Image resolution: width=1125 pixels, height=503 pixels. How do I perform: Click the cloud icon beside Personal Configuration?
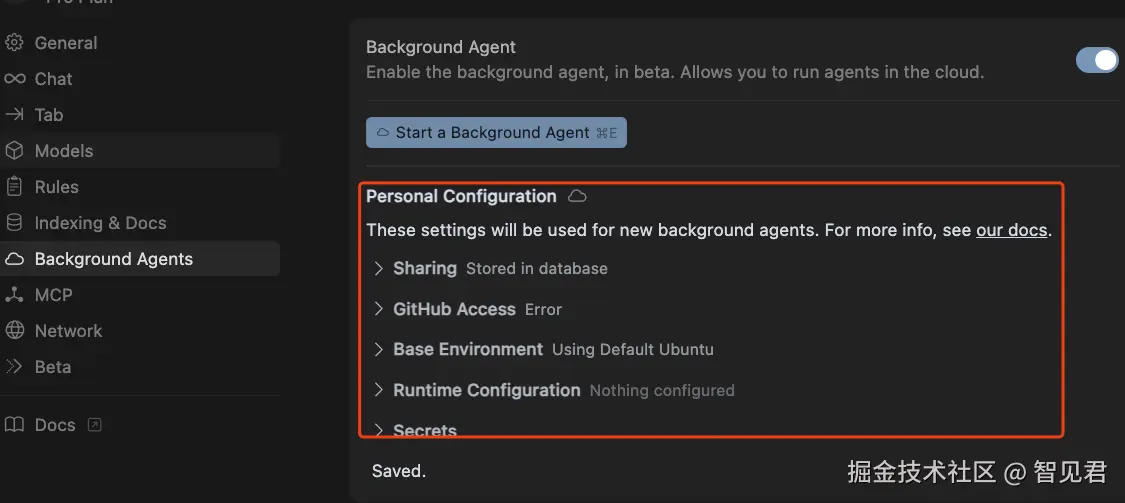pos(577,196)
